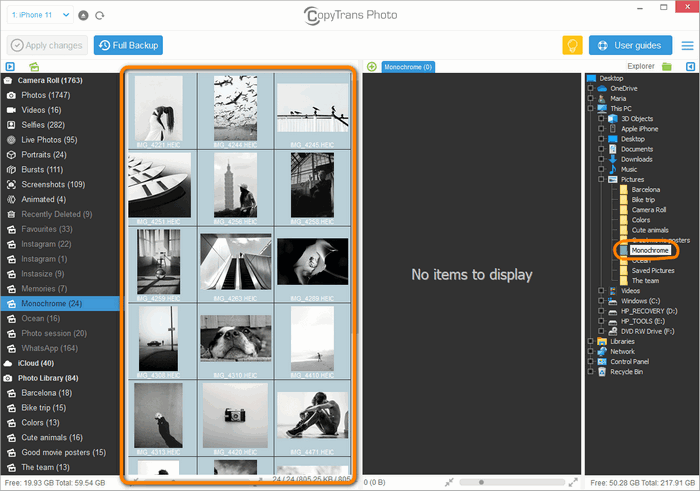Open Instagram (22) album
700x491 pixels.
(46, 244)
